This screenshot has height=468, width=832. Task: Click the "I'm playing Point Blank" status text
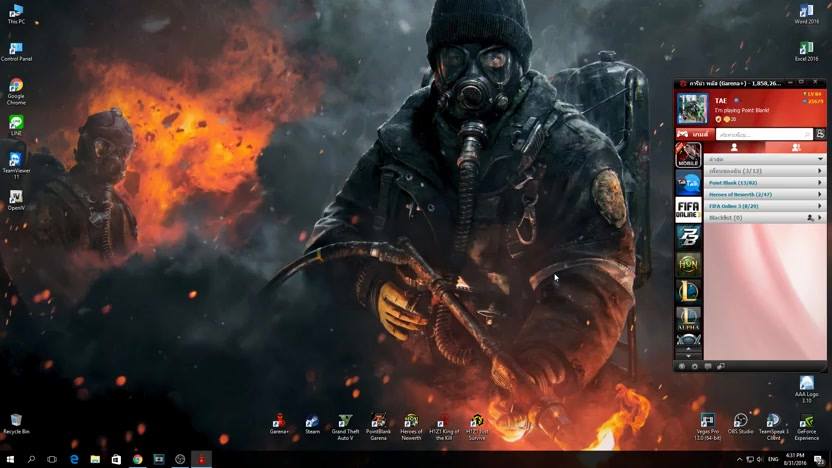click(x=741, y=110)
